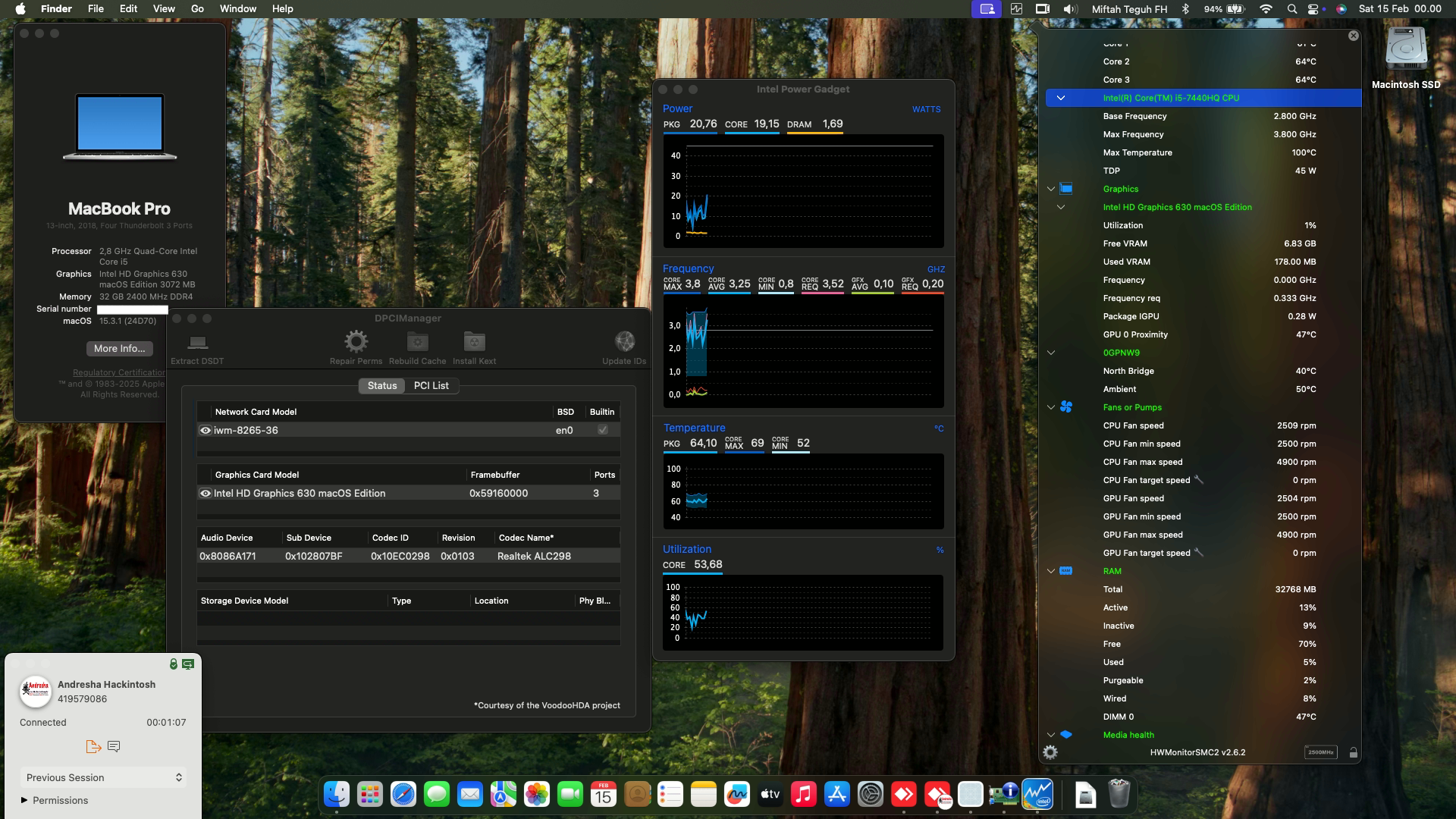Toggle visibility of iwm-8265-36 network card

point(205,430)
